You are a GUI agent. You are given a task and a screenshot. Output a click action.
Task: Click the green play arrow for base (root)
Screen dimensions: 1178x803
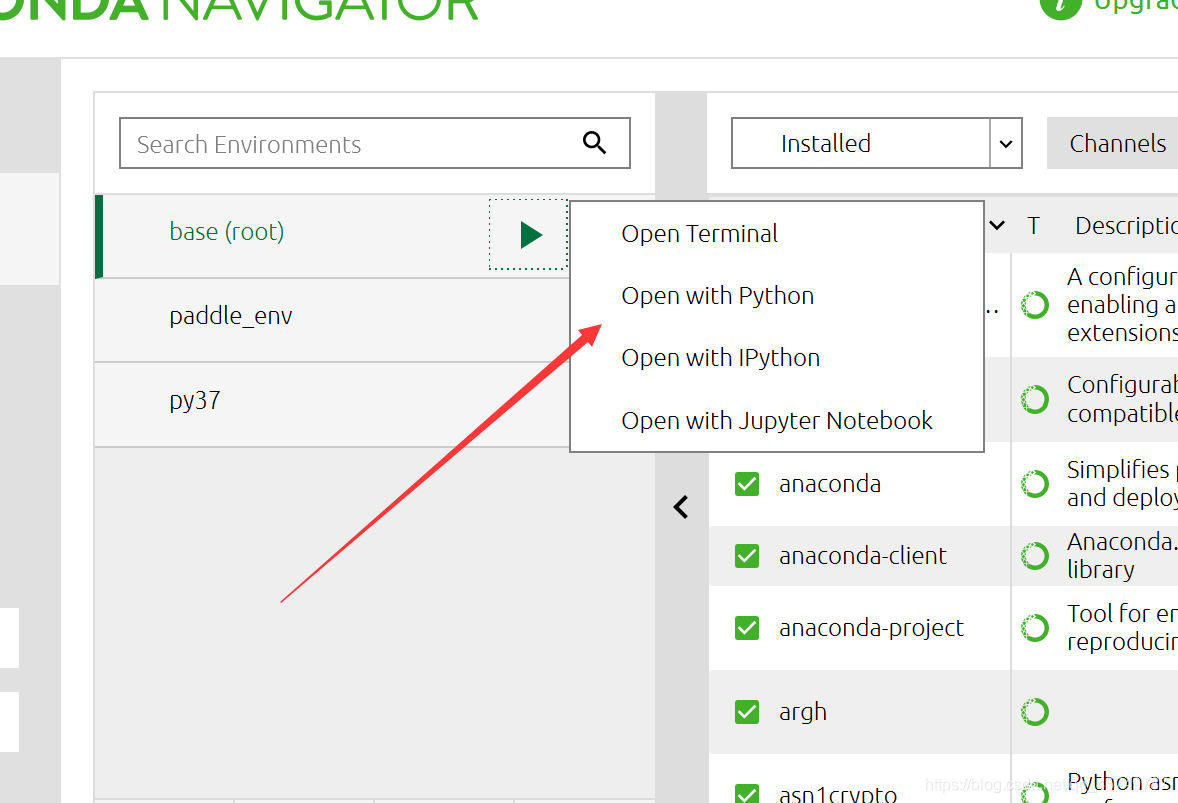tap(531, 234)
